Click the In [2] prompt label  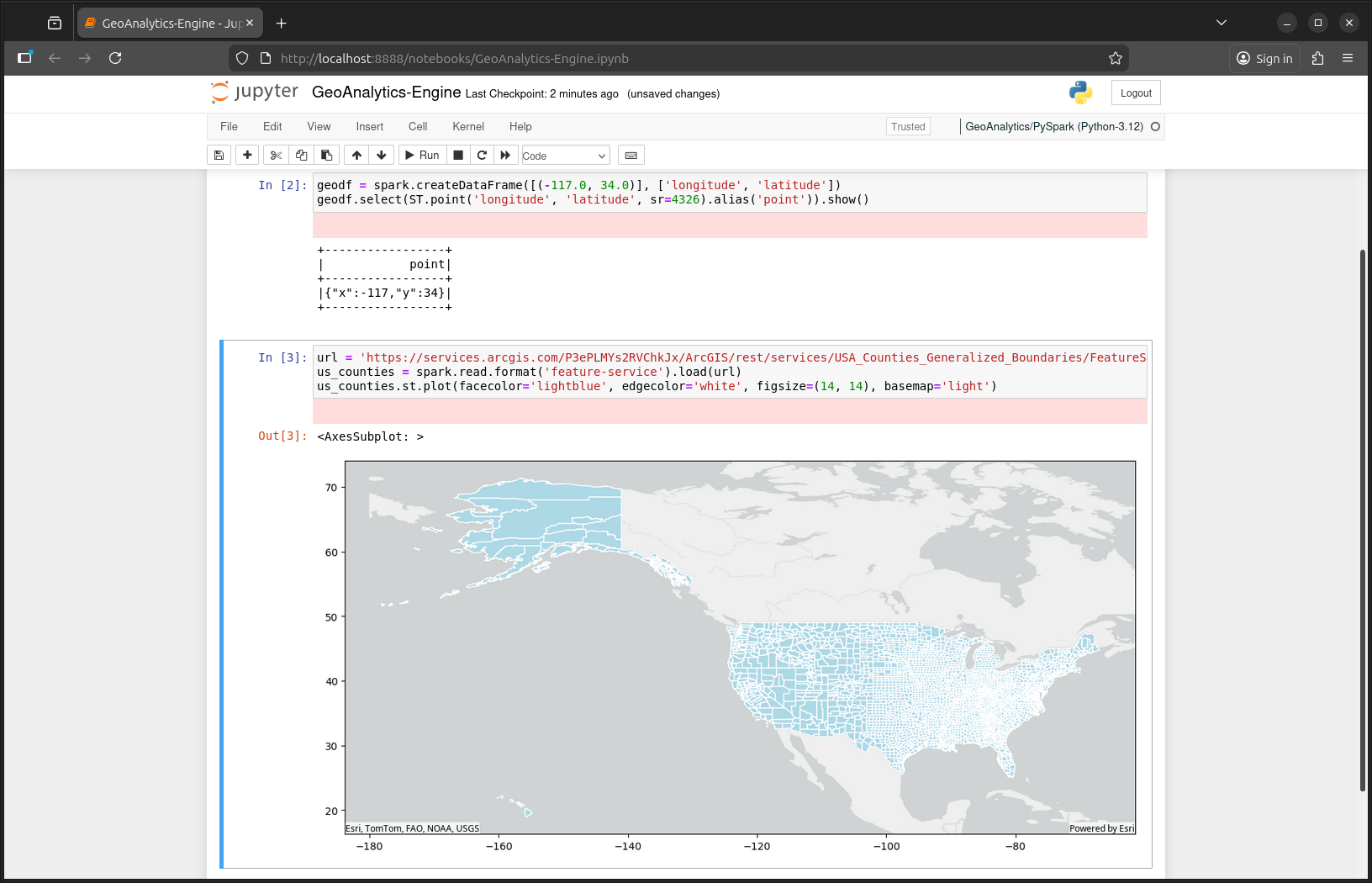coord(282,185)
